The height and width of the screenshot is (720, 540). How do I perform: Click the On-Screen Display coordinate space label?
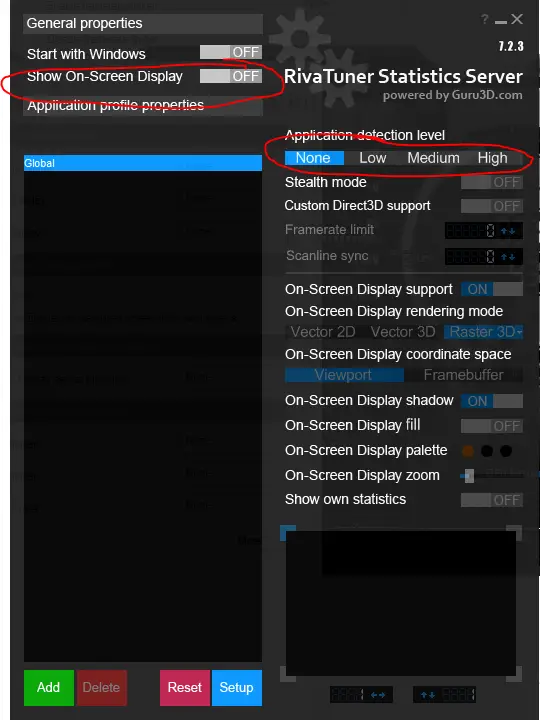[x=398, y=354]
